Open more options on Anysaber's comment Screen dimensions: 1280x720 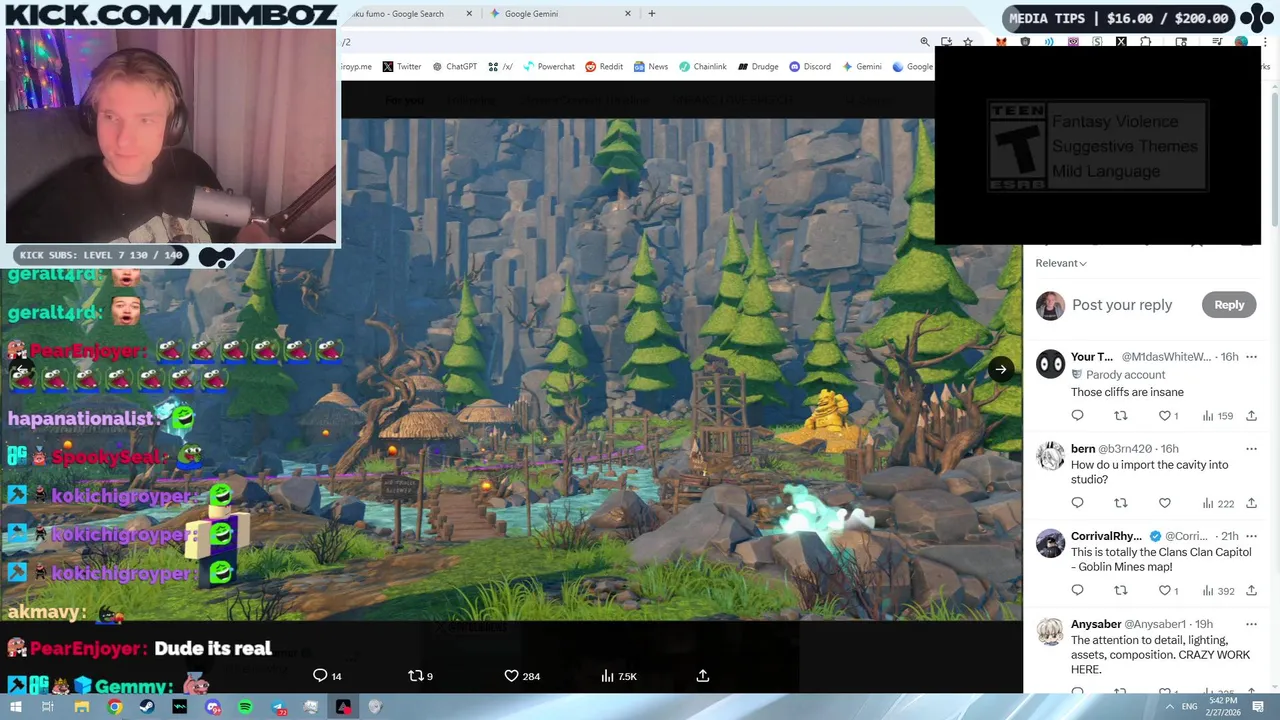pos(1251,624)
